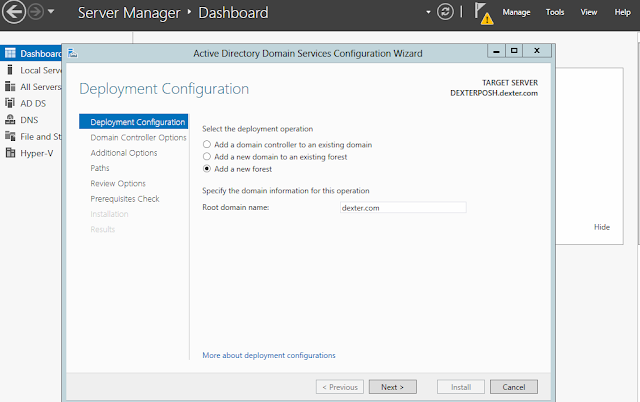Close the AD DS Configuration Wizard
The height and width of the screenshot is (402, 640).
[x=537, y=51]
